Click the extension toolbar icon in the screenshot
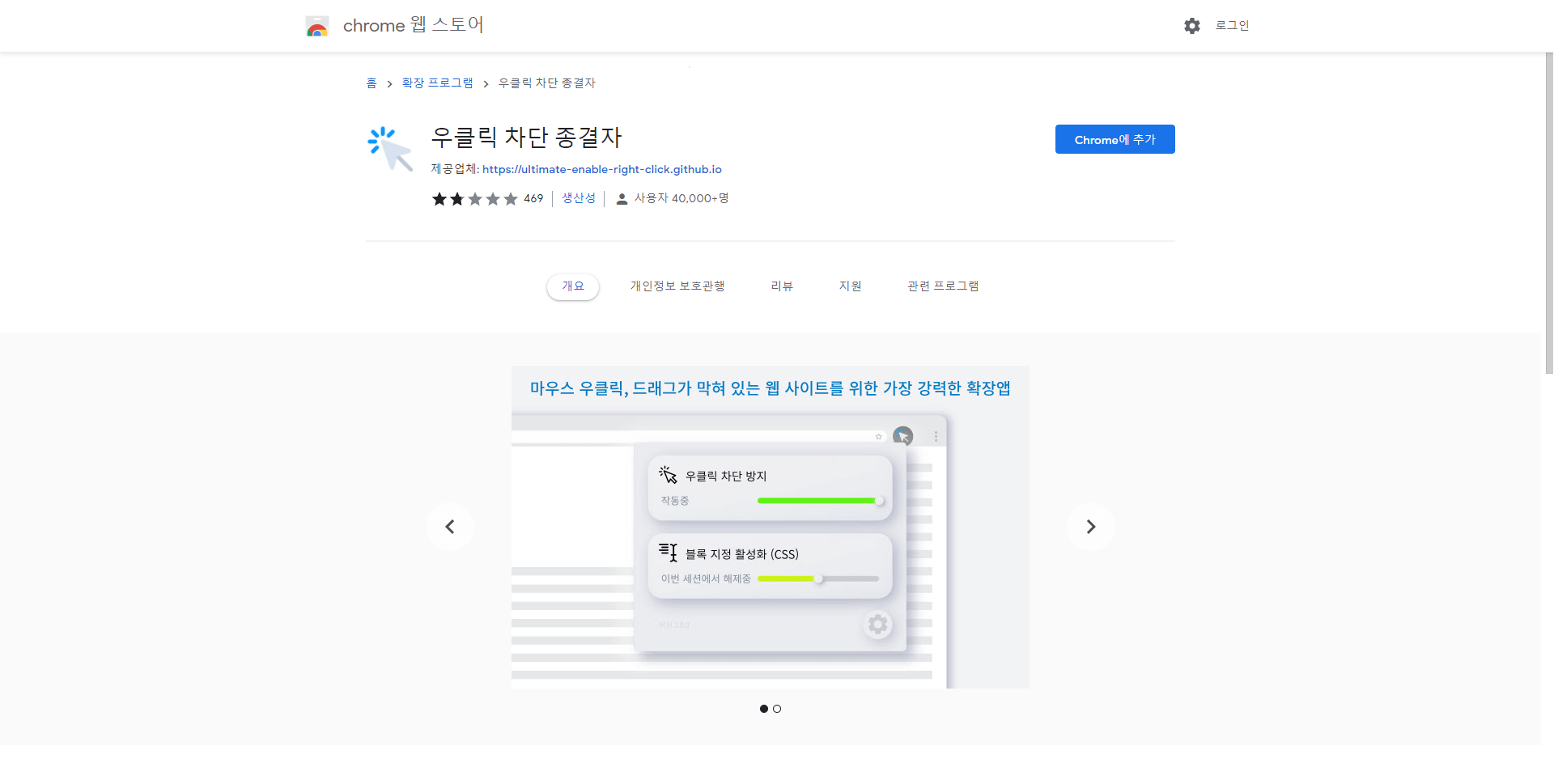This screenshot has height=784, width=1554. [x=902, y=436]
